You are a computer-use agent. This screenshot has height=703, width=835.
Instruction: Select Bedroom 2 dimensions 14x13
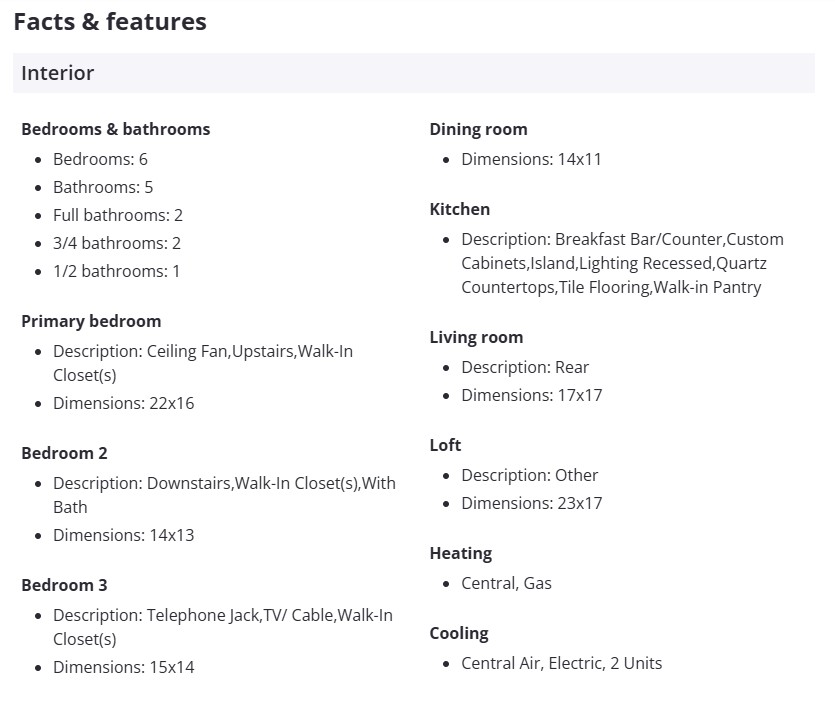point(124,535)
